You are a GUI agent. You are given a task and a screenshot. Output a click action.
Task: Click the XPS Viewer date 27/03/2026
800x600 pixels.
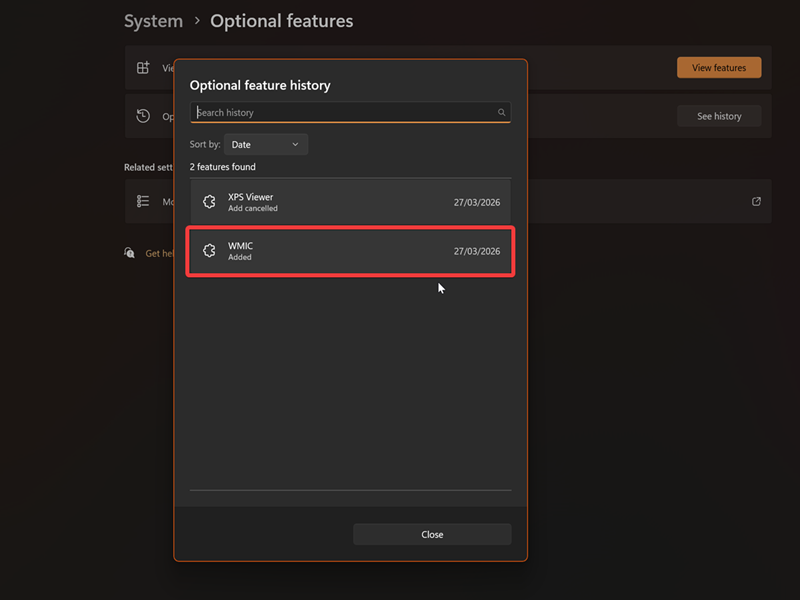(x=477, y=202)
